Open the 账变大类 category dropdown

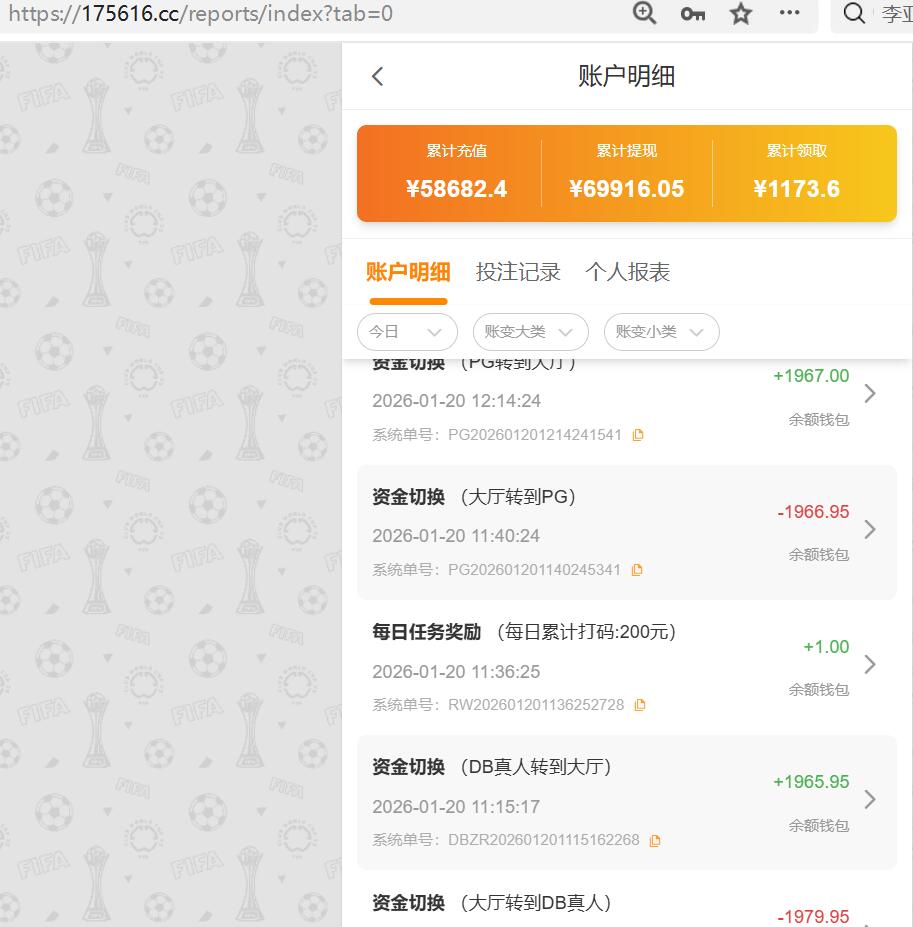click(x=530, y=332)
